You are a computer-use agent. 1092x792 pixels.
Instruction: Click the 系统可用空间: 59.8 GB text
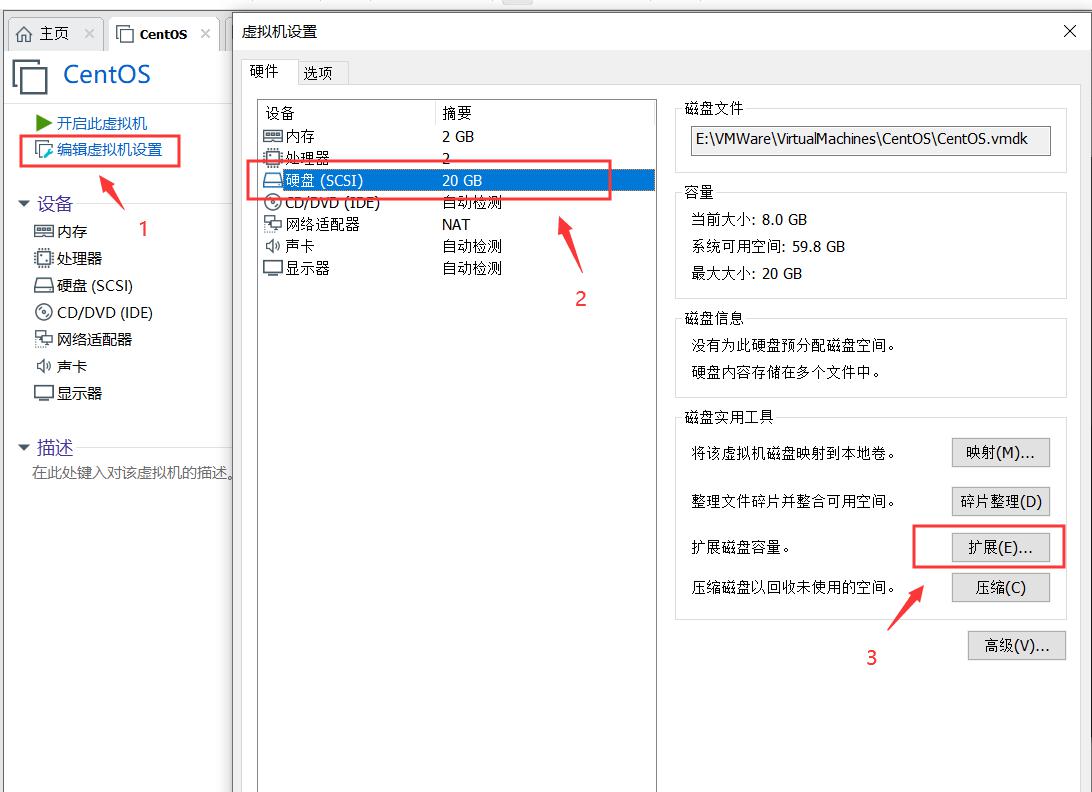768,247
